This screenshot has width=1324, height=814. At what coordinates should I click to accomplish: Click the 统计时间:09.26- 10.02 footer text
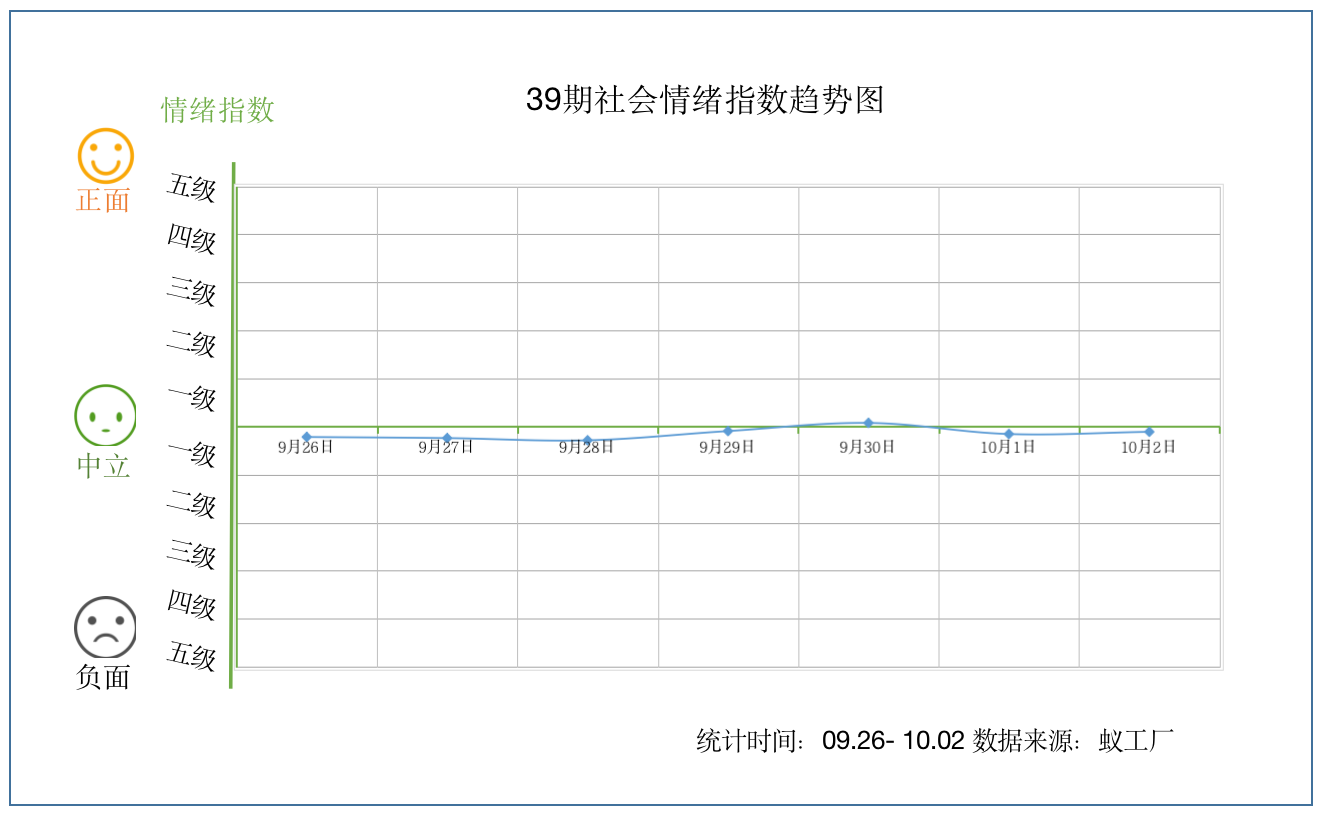click(x=830, y=741)
